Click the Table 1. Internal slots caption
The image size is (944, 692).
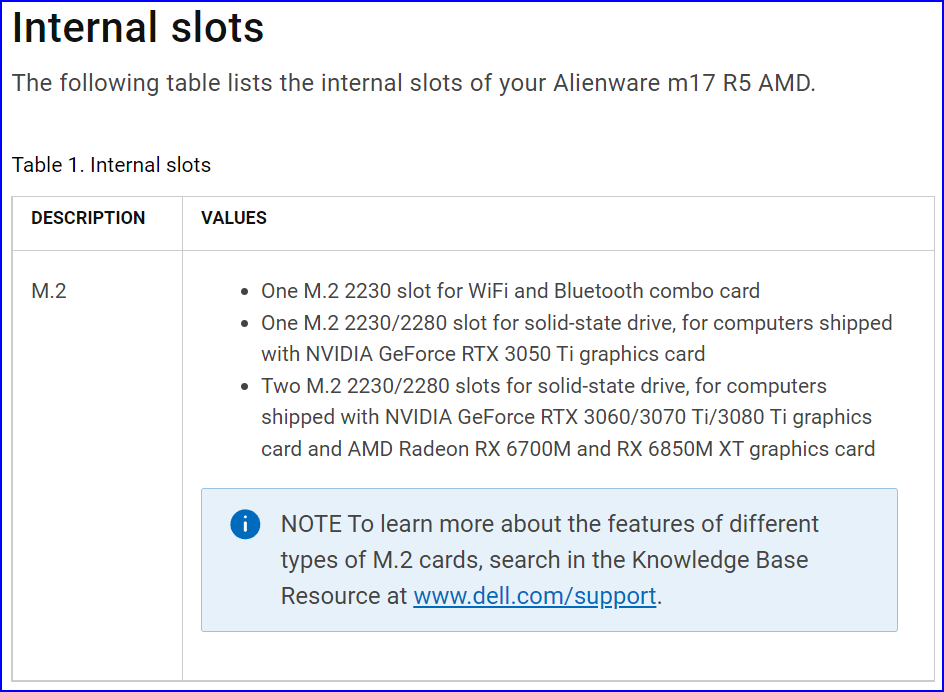pyautogui.click(x=111, y=165)
